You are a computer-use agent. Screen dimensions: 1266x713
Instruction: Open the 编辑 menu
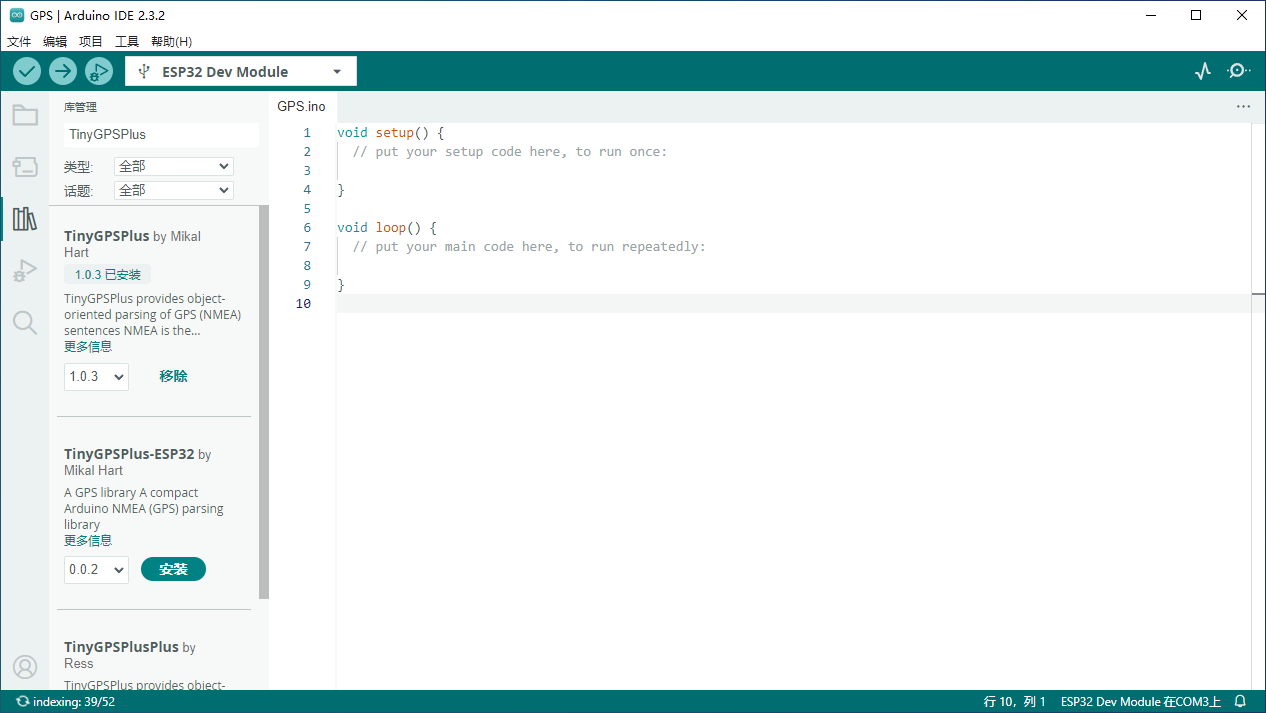coord(55,42)
